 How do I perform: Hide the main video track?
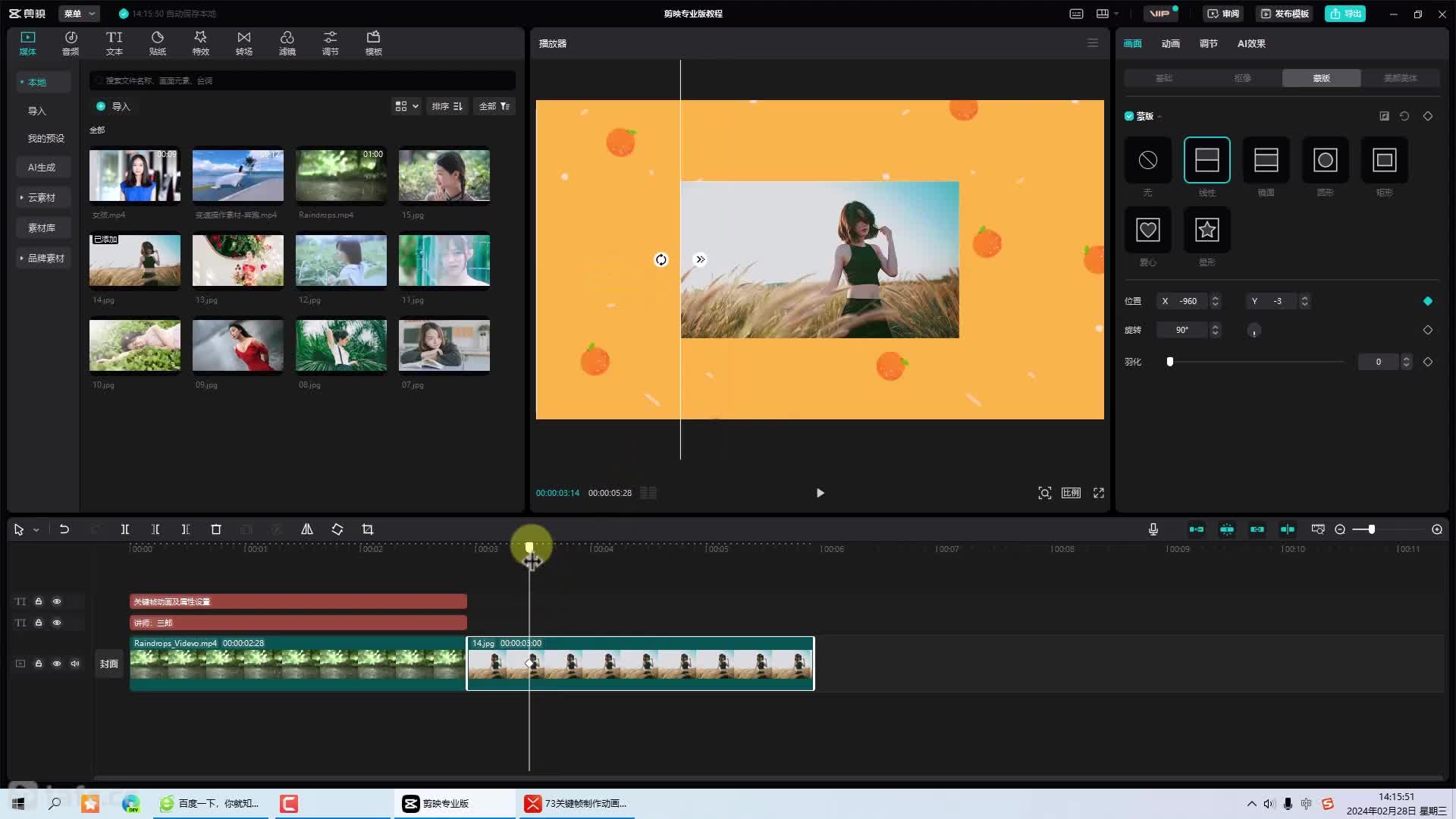(x=57, y=664)
